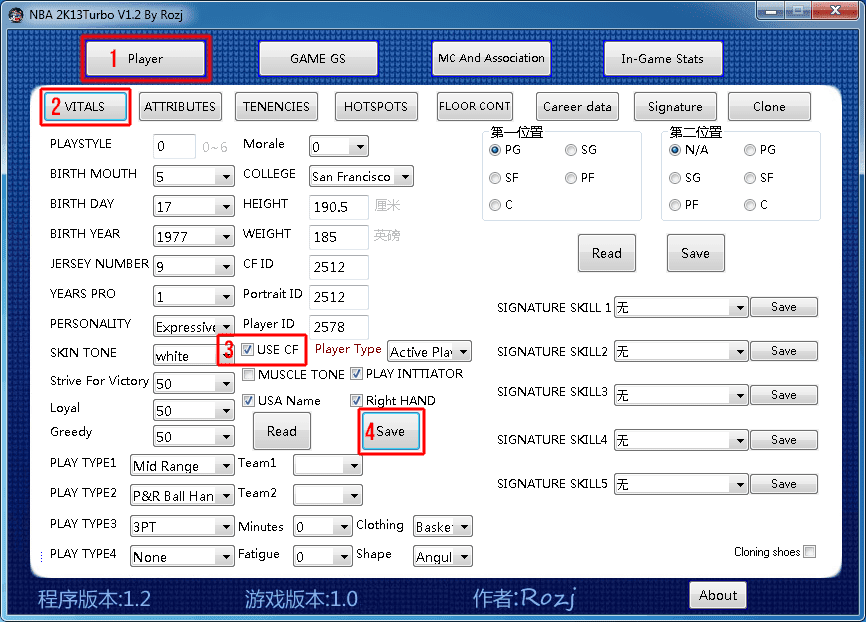Click the Player ID field
Image resolution: width=866 pixels, height=622 pixels.
pyautogui.click(x=339, y=327)
